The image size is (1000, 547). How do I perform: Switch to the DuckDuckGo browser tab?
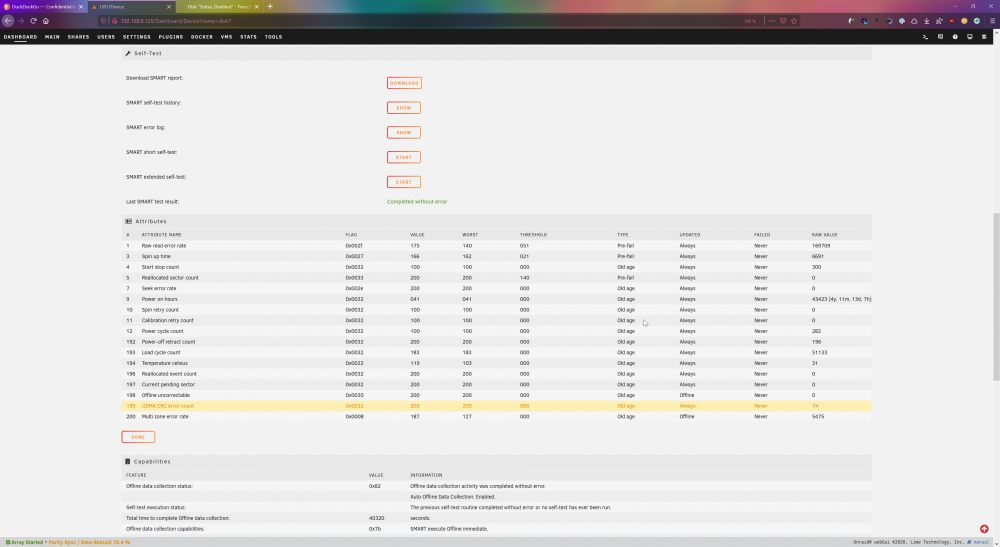pyautogui.click(x=43, y=6)
